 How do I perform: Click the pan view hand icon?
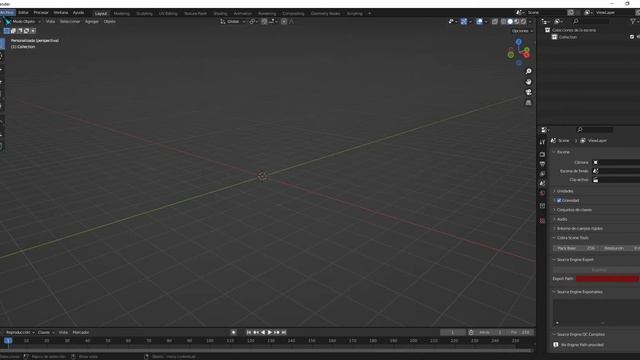[528, 82]
